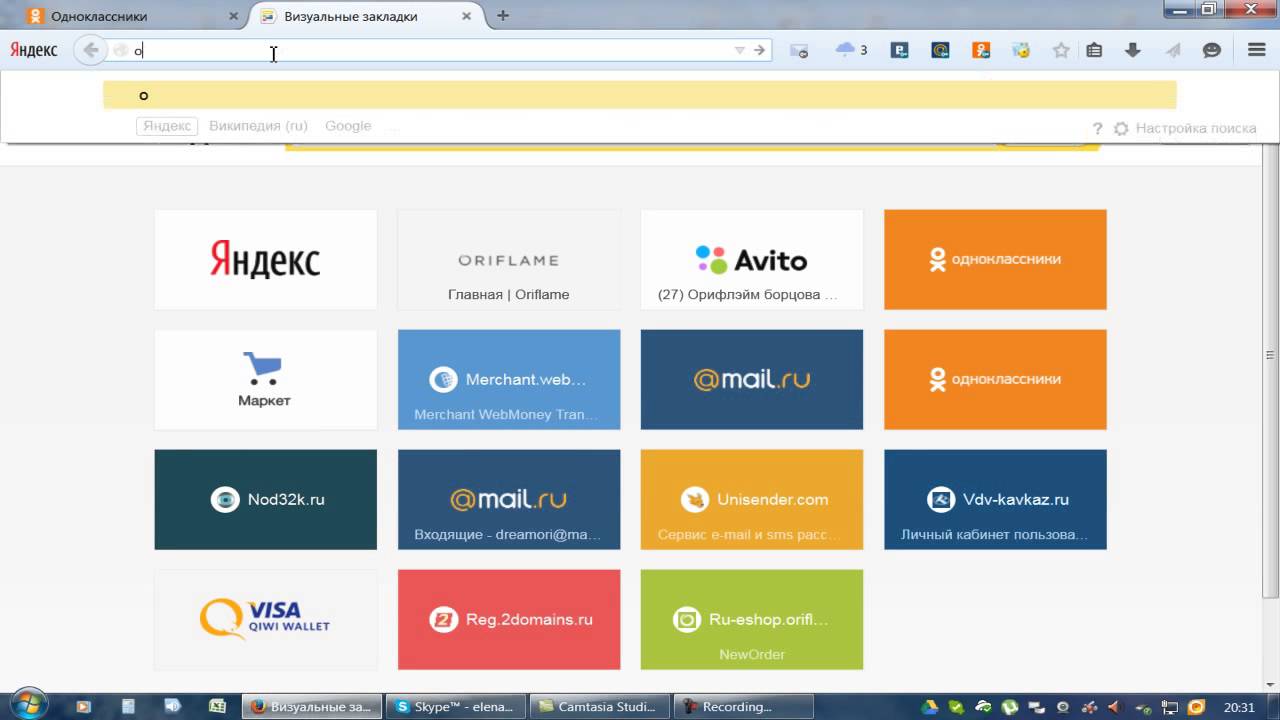
Task: Click the chat smiley bubble icon
Action: (x=1212, y=50)
